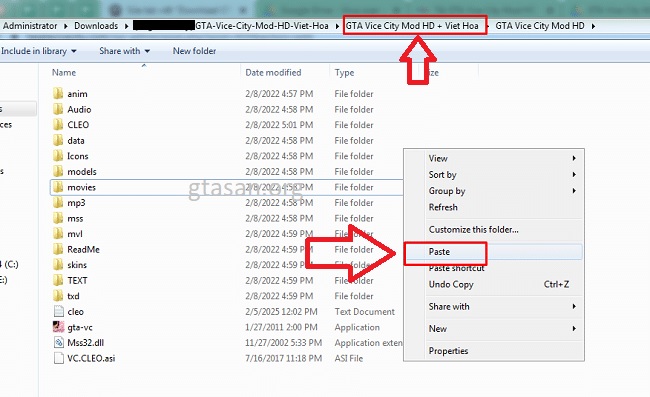Image resolution: width=650 pixels, height=397 pixels.
Task: Sort by the Type column header
Action: tap(344, 73)
